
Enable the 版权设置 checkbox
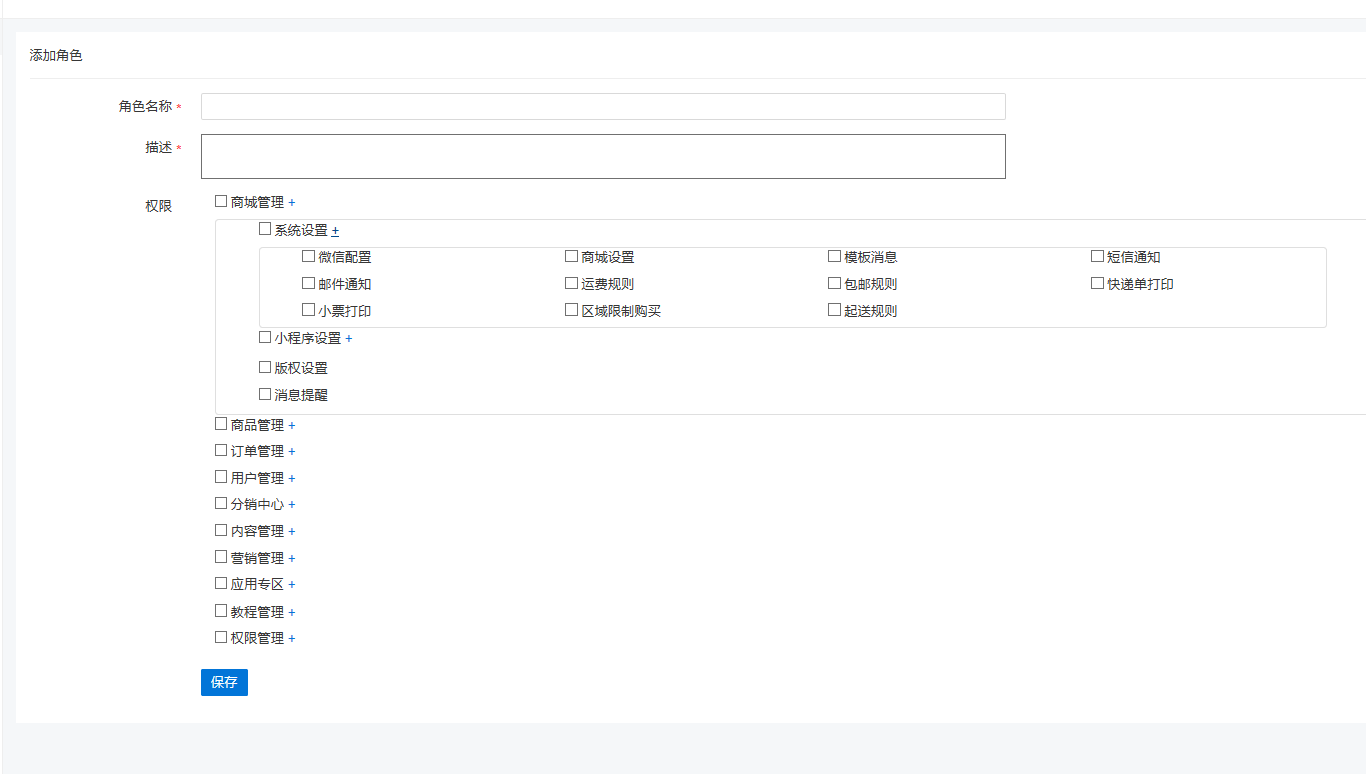[265, 368]
